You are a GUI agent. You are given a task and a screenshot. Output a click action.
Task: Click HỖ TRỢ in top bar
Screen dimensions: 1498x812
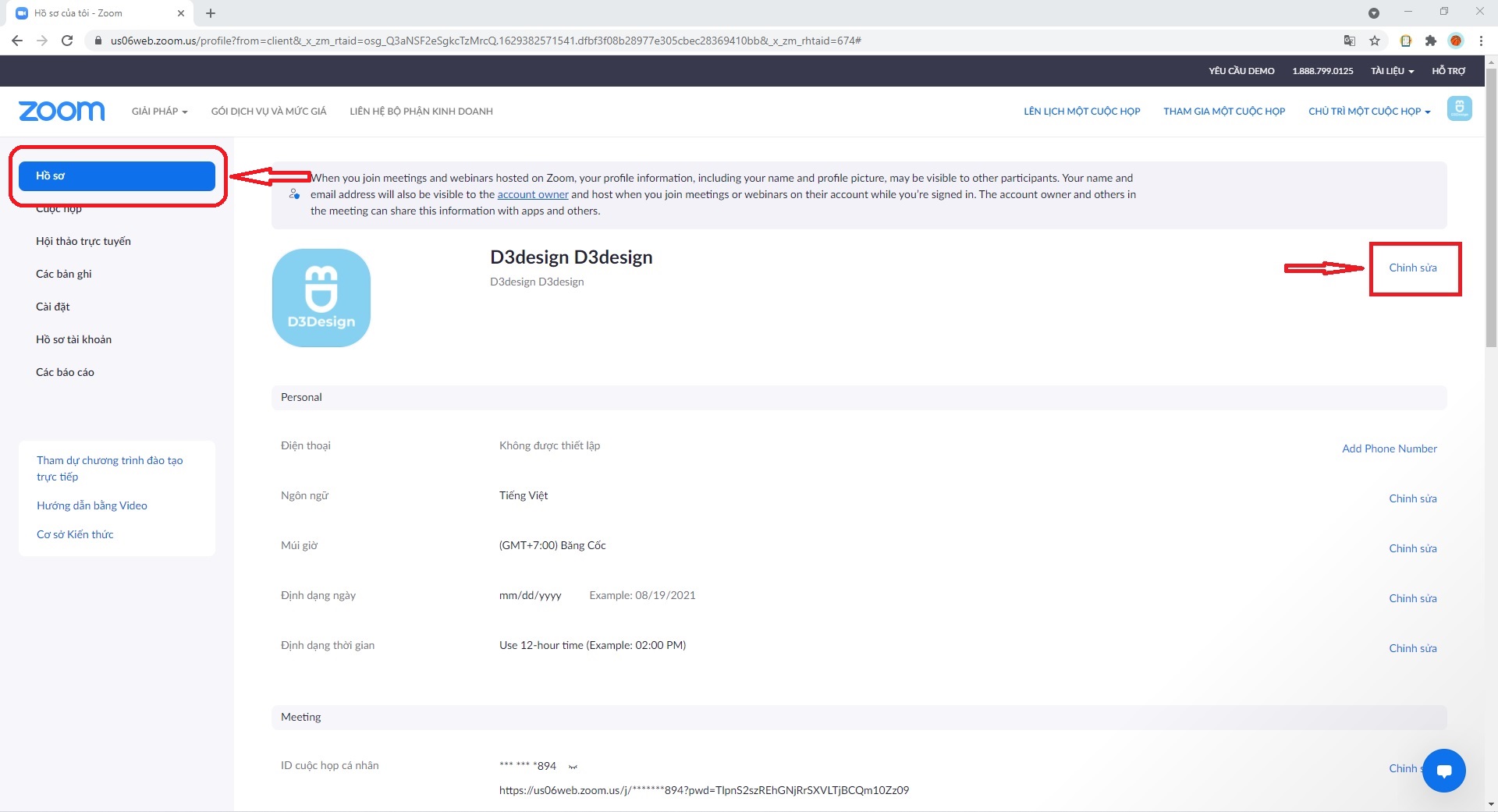tap(1449, 71)
